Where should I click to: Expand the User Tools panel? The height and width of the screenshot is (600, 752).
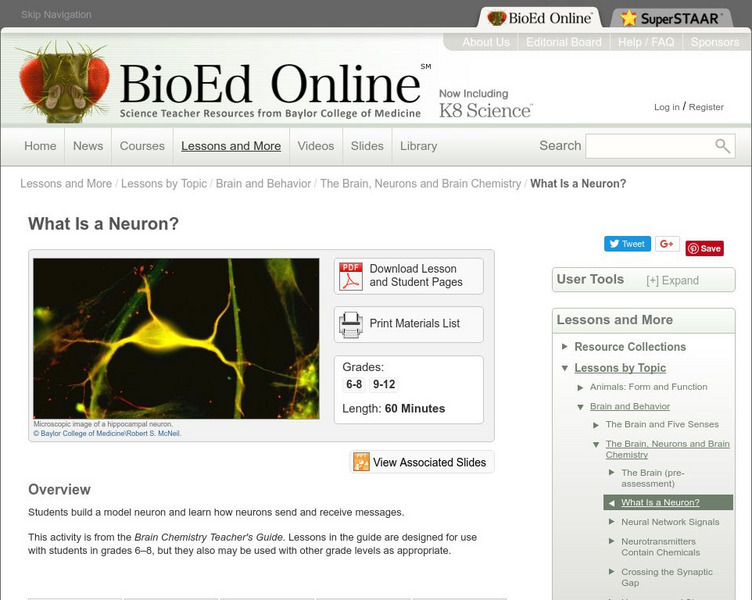[x=672, y=281]
